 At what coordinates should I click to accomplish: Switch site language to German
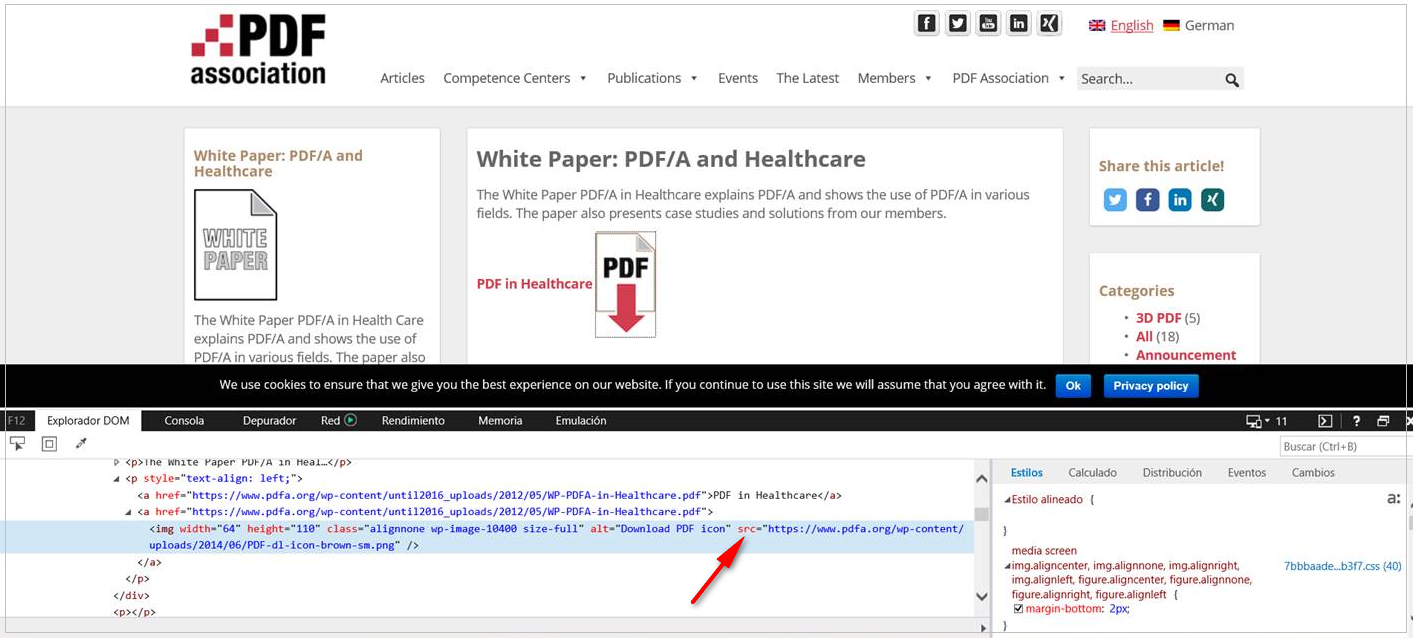[x=1198, y=26]
